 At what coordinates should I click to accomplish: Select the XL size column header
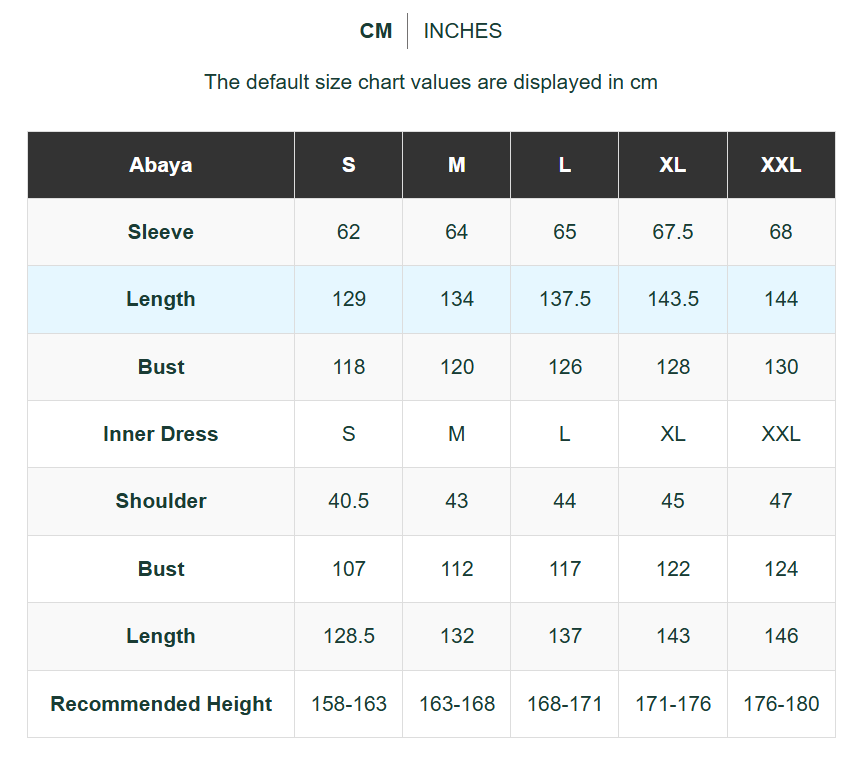672,164
